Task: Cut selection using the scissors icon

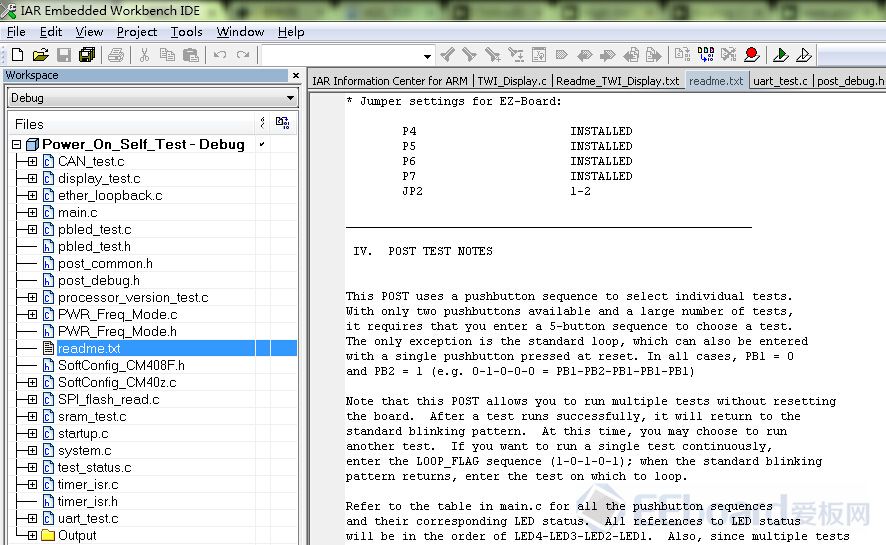Action: pos(144,55)
